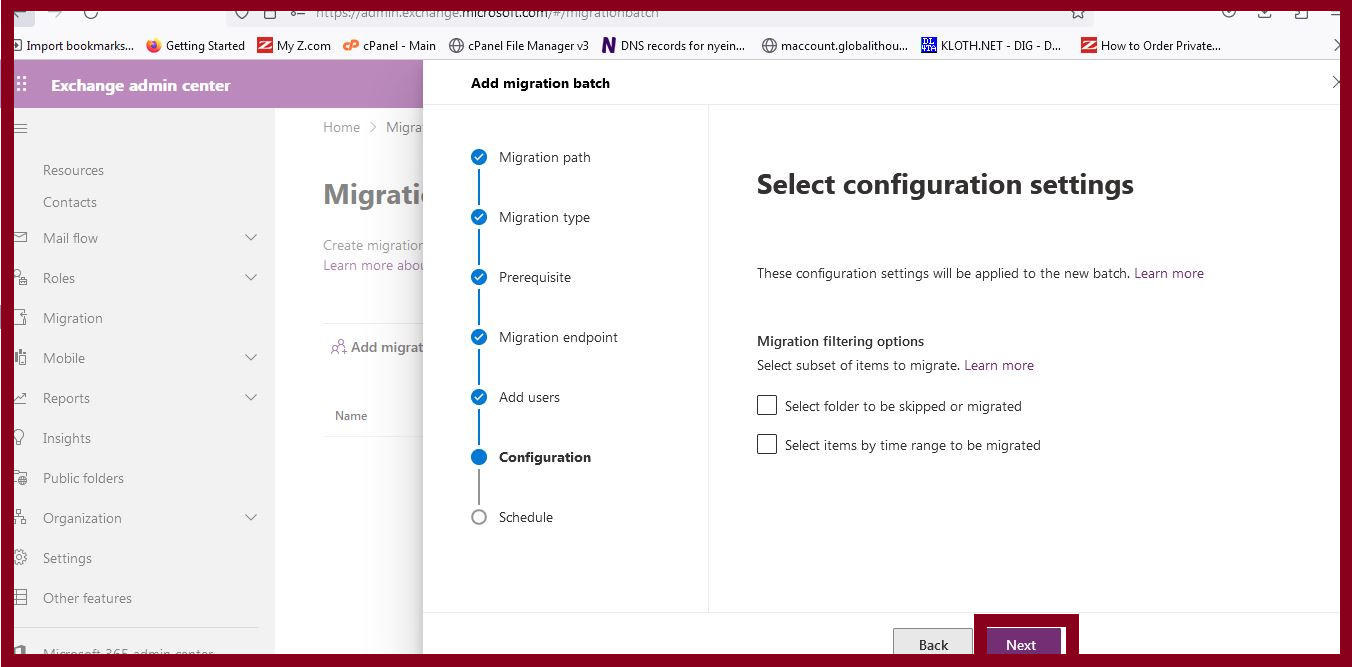Click the Back button
The width and height of the screenshot is (1352, 667).
[x=933, y=642]
